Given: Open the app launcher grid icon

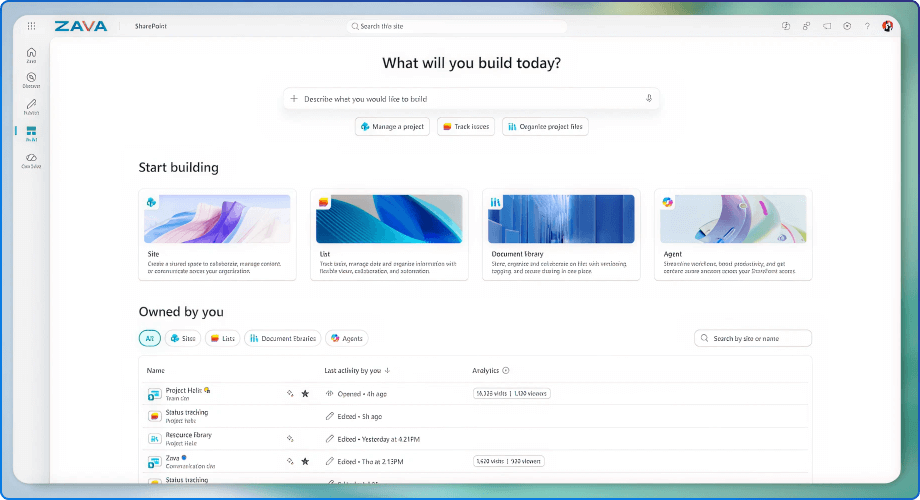Looking at the screenshot, I should (32, 26).
